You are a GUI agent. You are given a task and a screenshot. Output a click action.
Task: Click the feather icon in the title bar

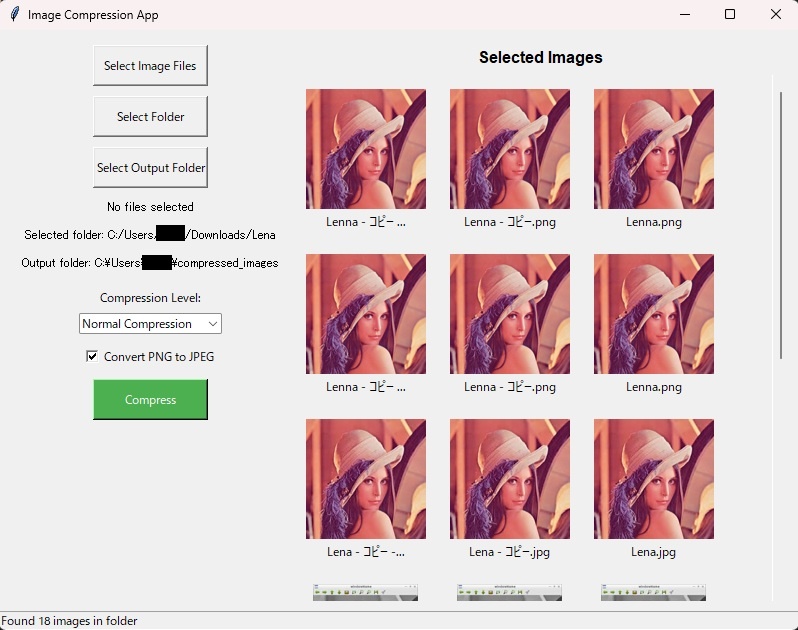coord(15,14)
